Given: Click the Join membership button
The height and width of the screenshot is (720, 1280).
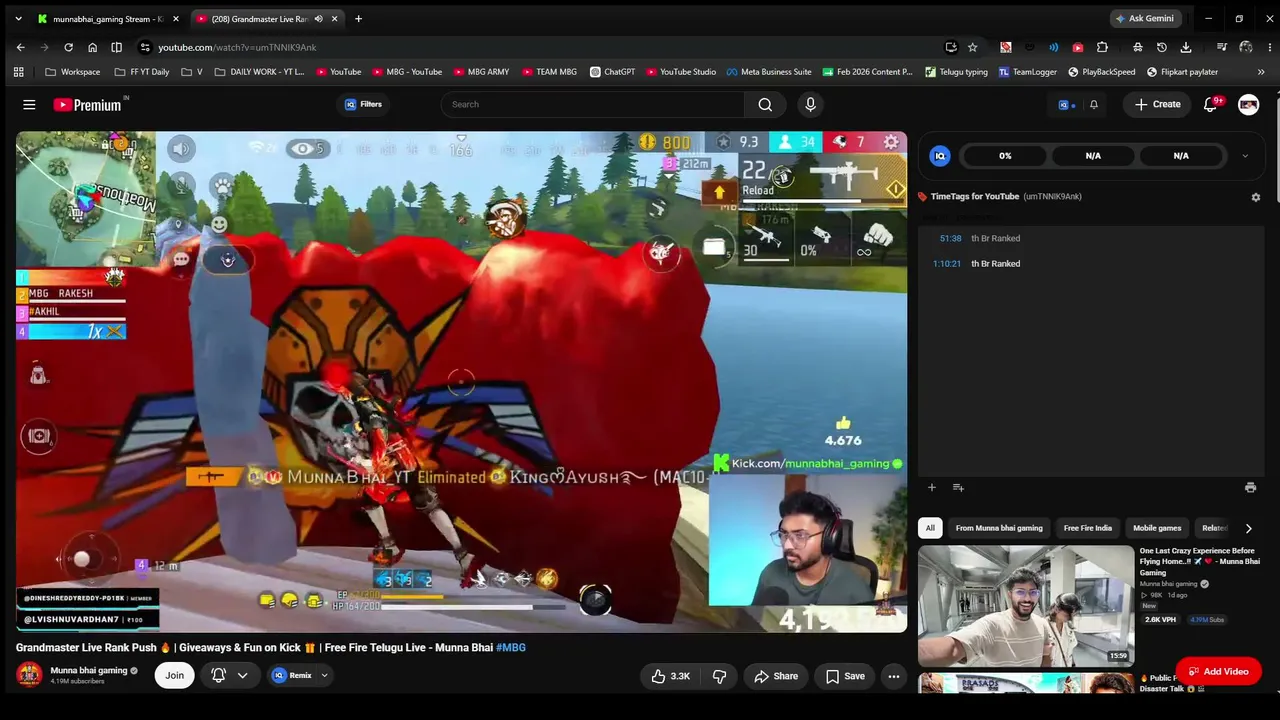Looking at the screenshot, I should point(174,676).
